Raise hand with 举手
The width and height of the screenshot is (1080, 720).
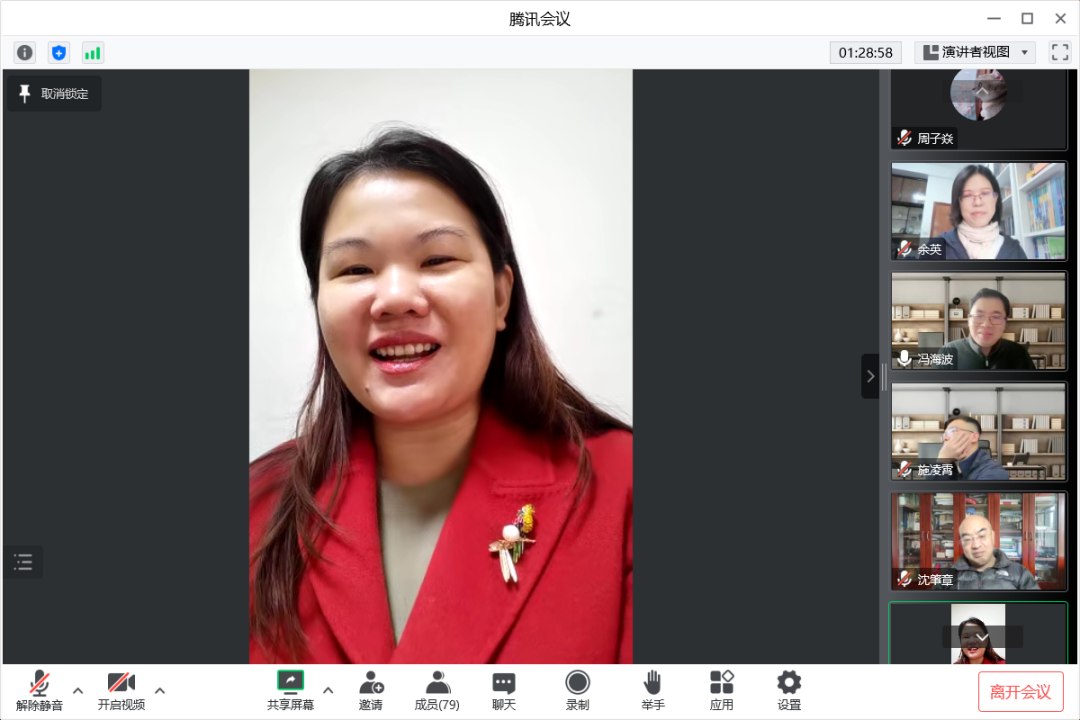[x=652, y=690]
